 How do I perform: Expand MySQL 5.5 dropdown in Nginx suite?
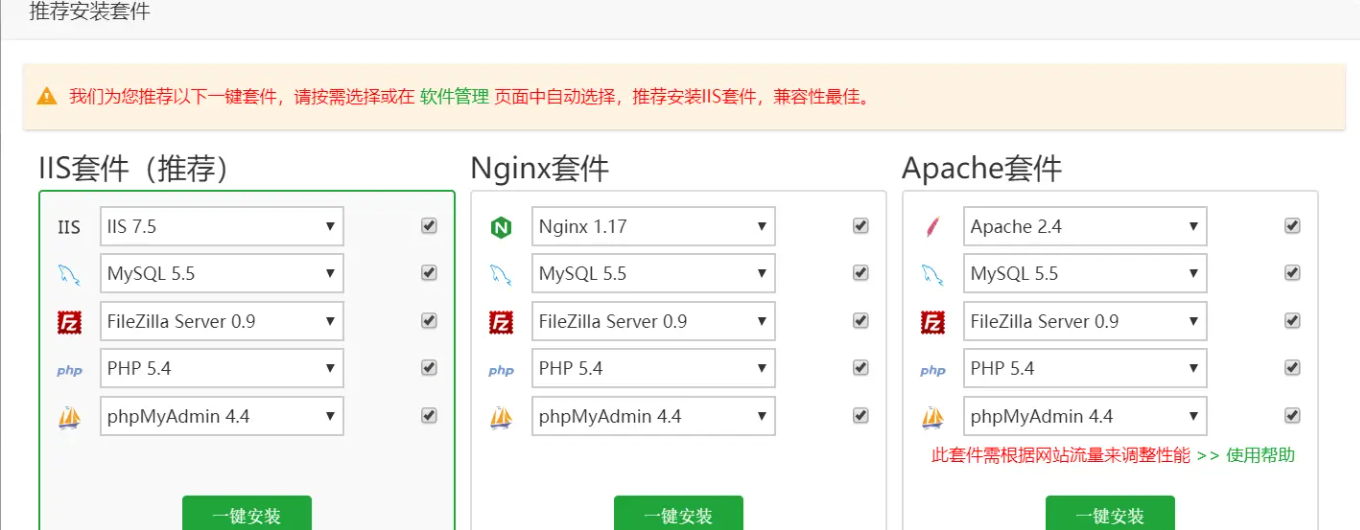[x=653, y=274]
